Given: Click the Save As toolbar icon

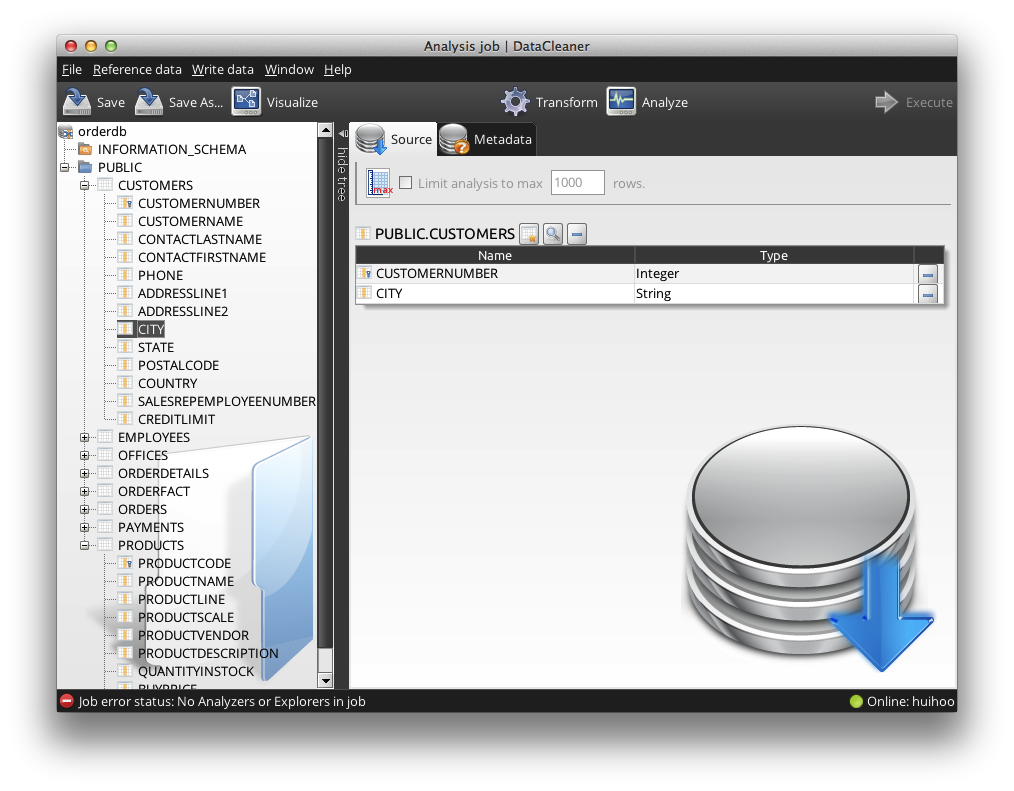Looking at the screenshot, I should 149,102.
